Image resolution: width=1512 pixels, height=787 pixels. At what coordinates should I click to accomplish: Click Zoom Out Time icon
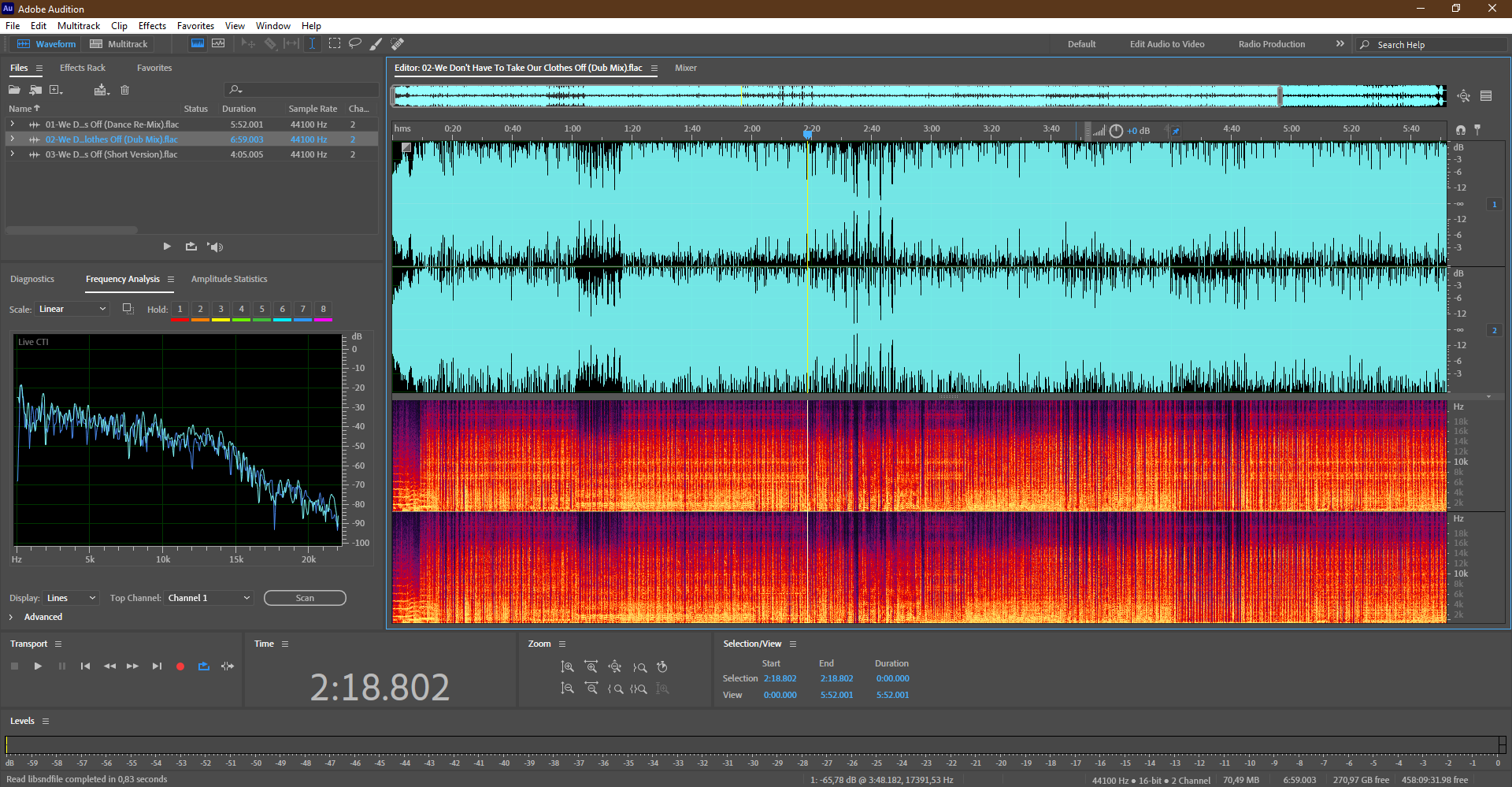(x=591, y=689)
